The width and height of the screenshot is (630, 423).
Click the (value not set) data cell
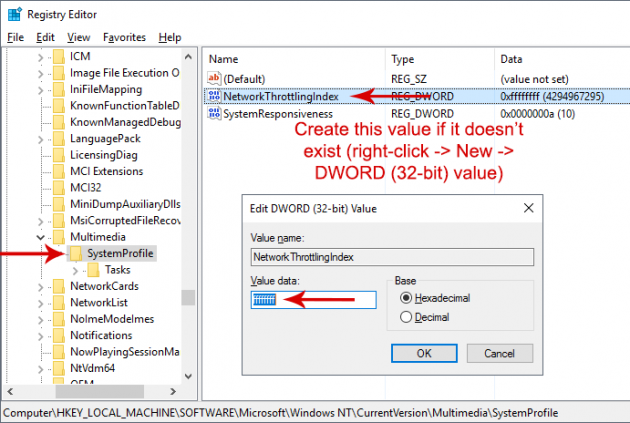[534, 79]
